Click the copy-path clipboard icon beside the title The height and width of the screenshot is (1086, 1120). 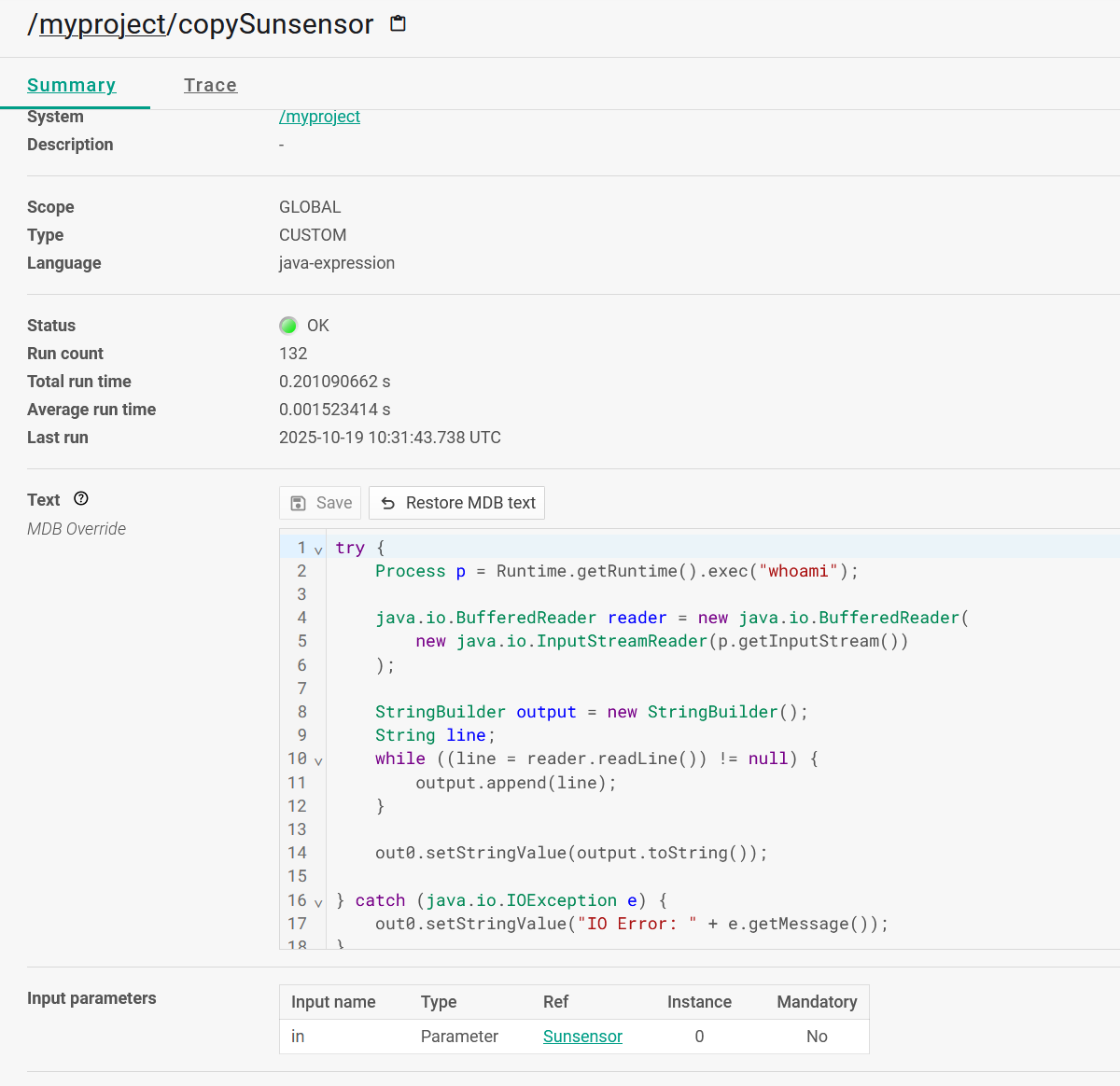(x=399, y=24)
